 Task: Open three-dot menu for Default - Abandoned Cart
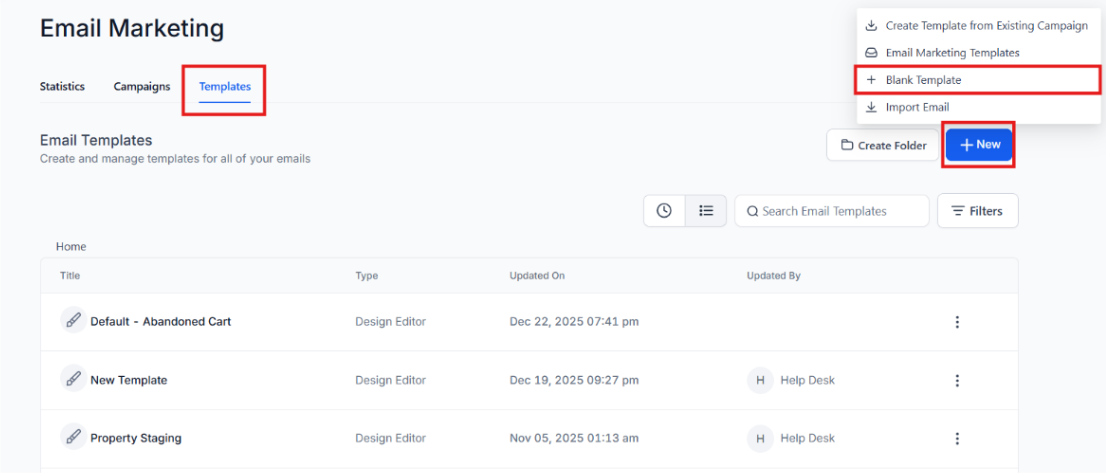(957, 322)
